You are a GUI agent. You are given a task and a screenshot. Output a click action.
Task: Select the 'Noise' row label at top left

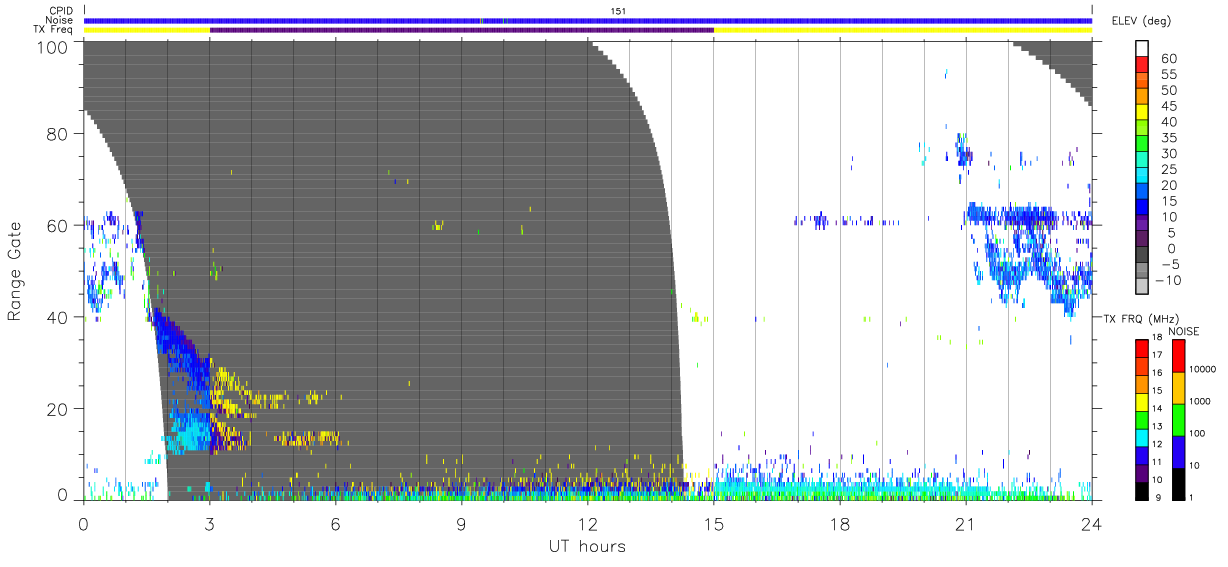pos(59,20)
